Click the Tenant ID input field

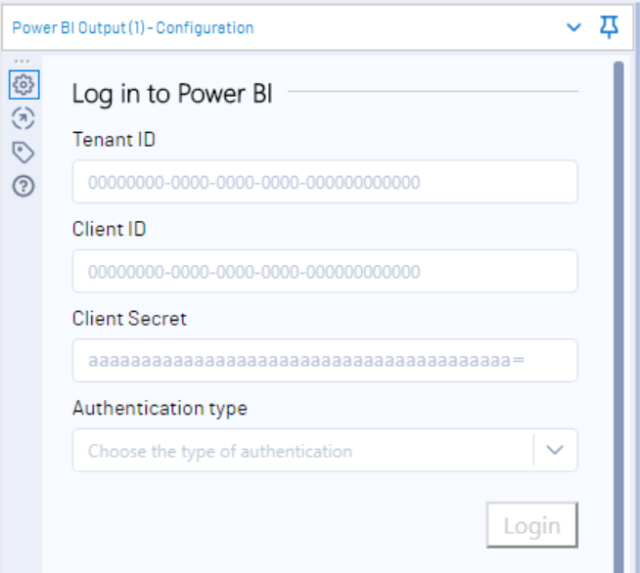(x=325, y=182)
